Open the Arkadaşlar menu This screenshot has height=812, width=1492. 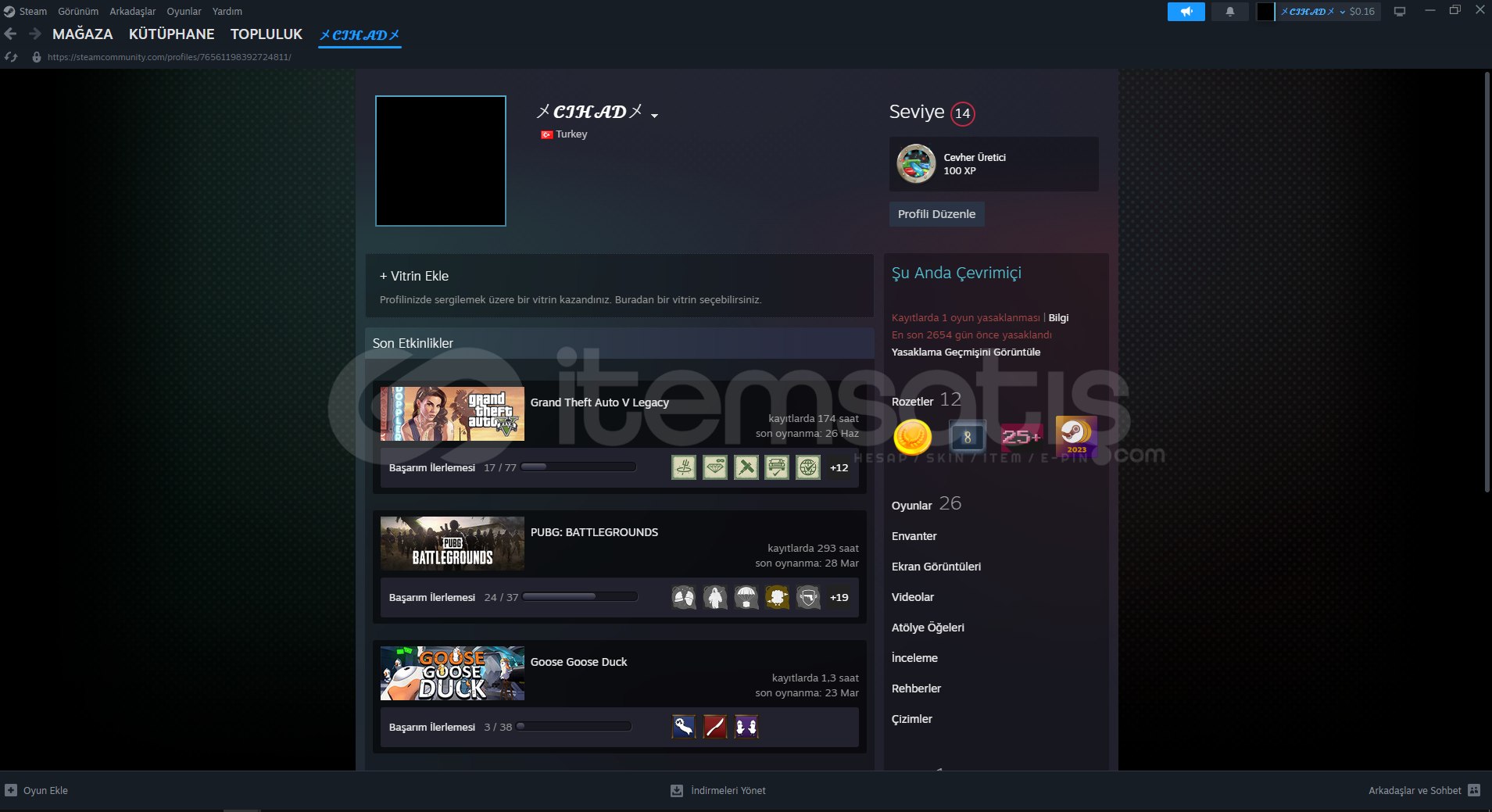[x=132, y=11]
